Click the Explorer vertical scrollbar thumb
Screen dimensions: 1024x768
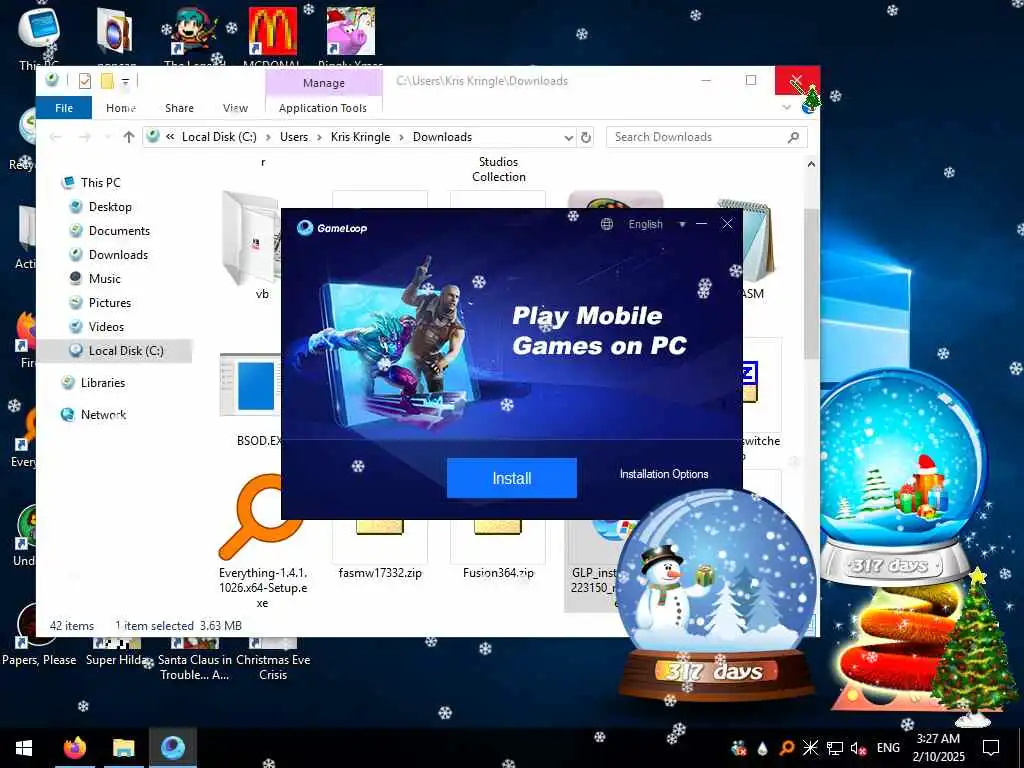(811, 283)
